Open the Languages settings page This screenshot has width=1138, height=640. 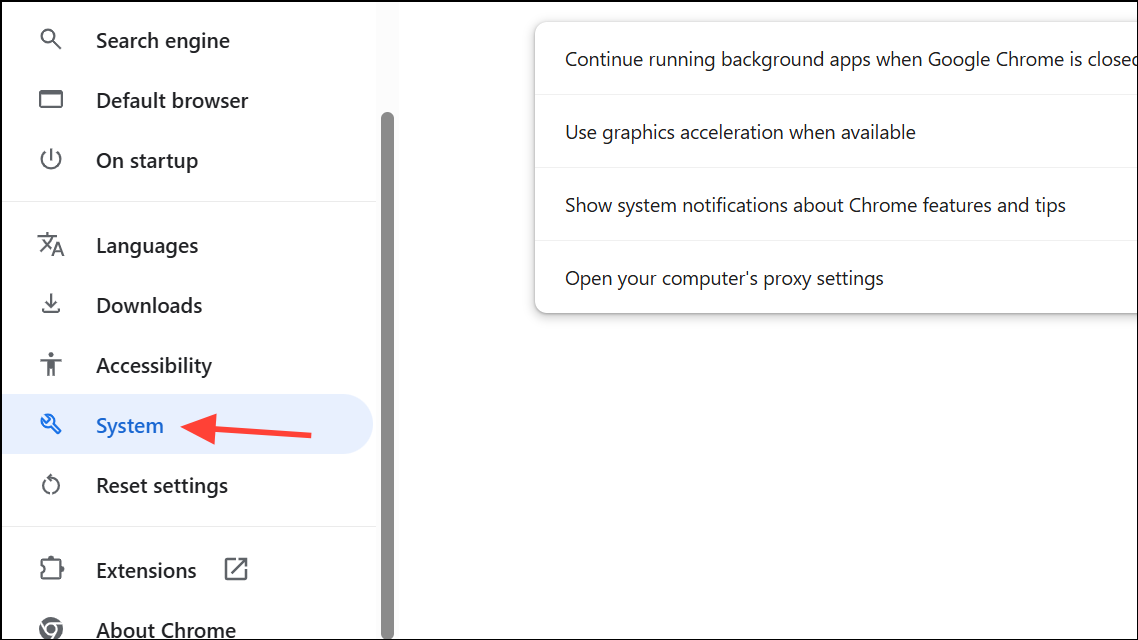[x=147, y=246]
